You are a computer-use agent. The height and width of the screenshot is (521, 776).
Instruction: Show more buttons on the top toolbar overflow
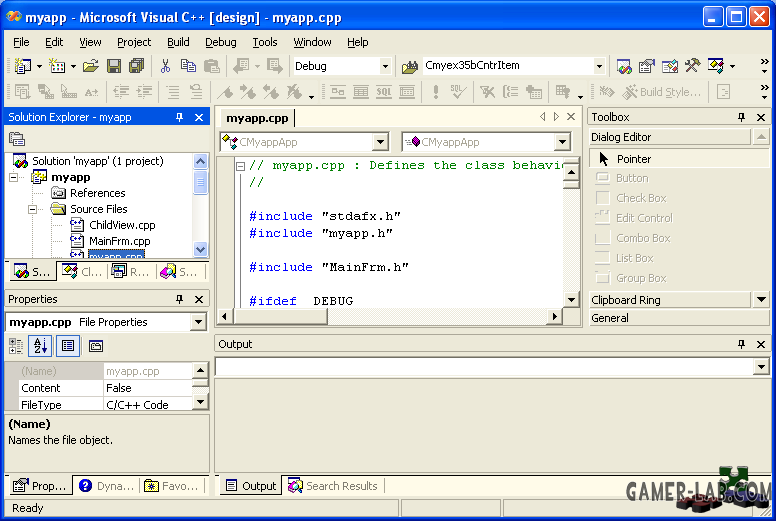765,66
